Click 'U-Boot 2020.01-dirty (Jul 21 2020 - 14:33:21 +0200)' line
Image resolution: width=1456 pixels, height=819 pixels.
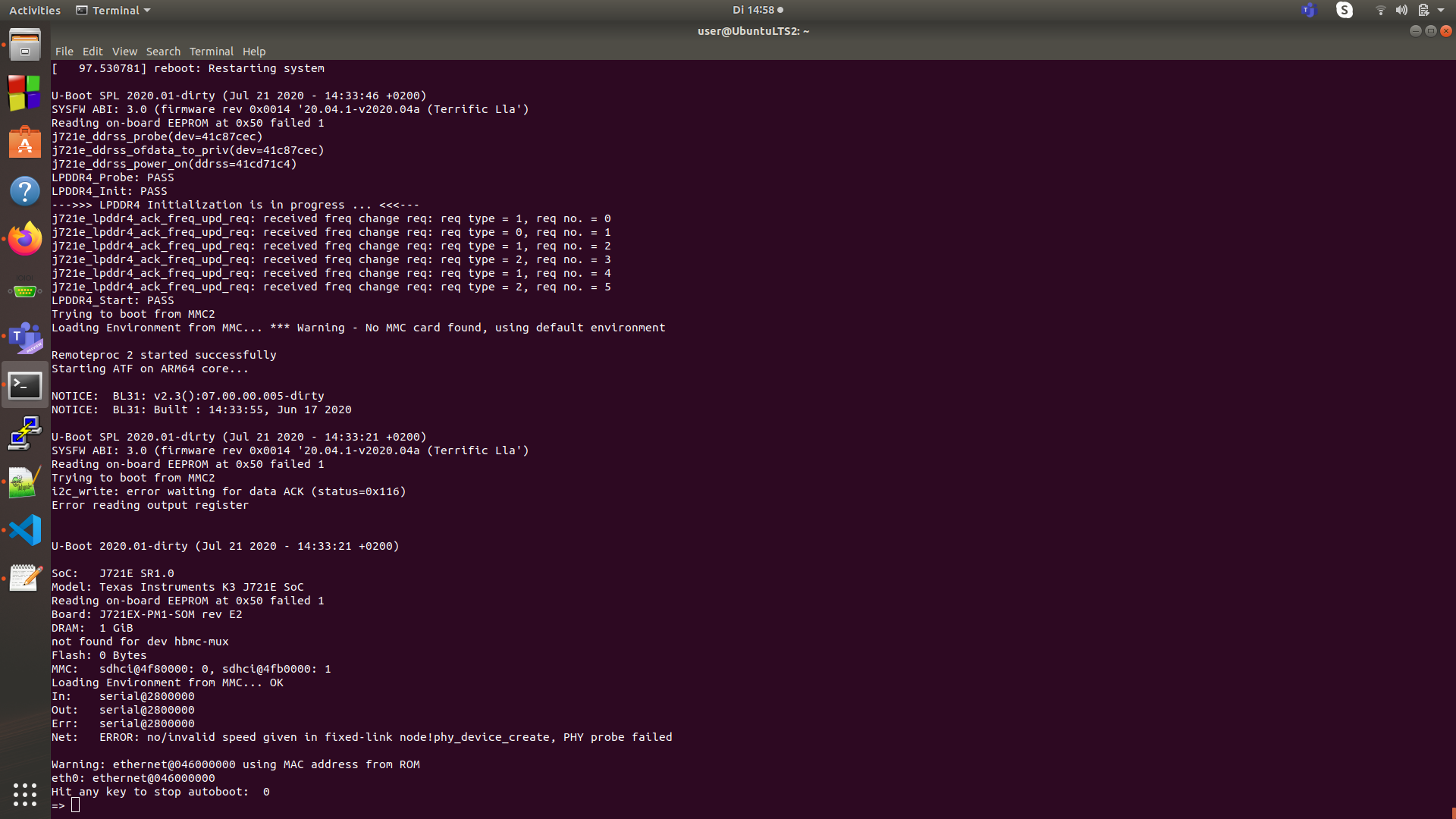pos(225,546)
